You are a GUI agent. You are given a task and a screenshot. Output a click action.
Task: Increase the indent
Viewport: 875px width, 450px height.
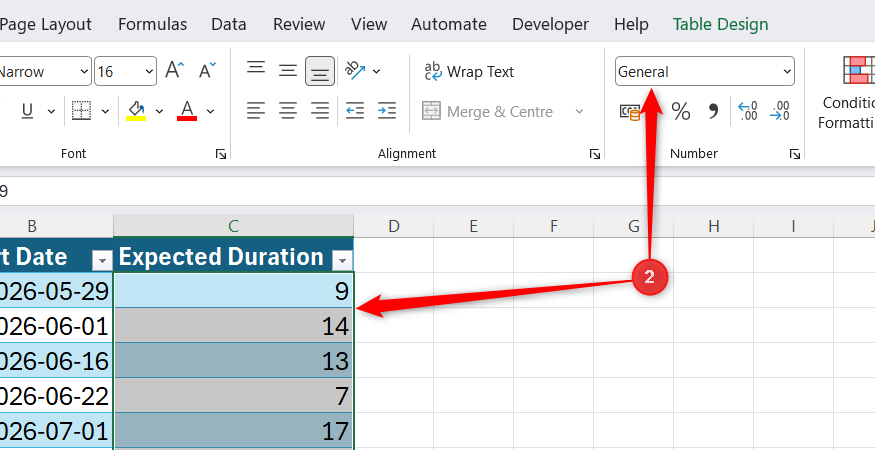pyautogui.click(x=387, y=111)
